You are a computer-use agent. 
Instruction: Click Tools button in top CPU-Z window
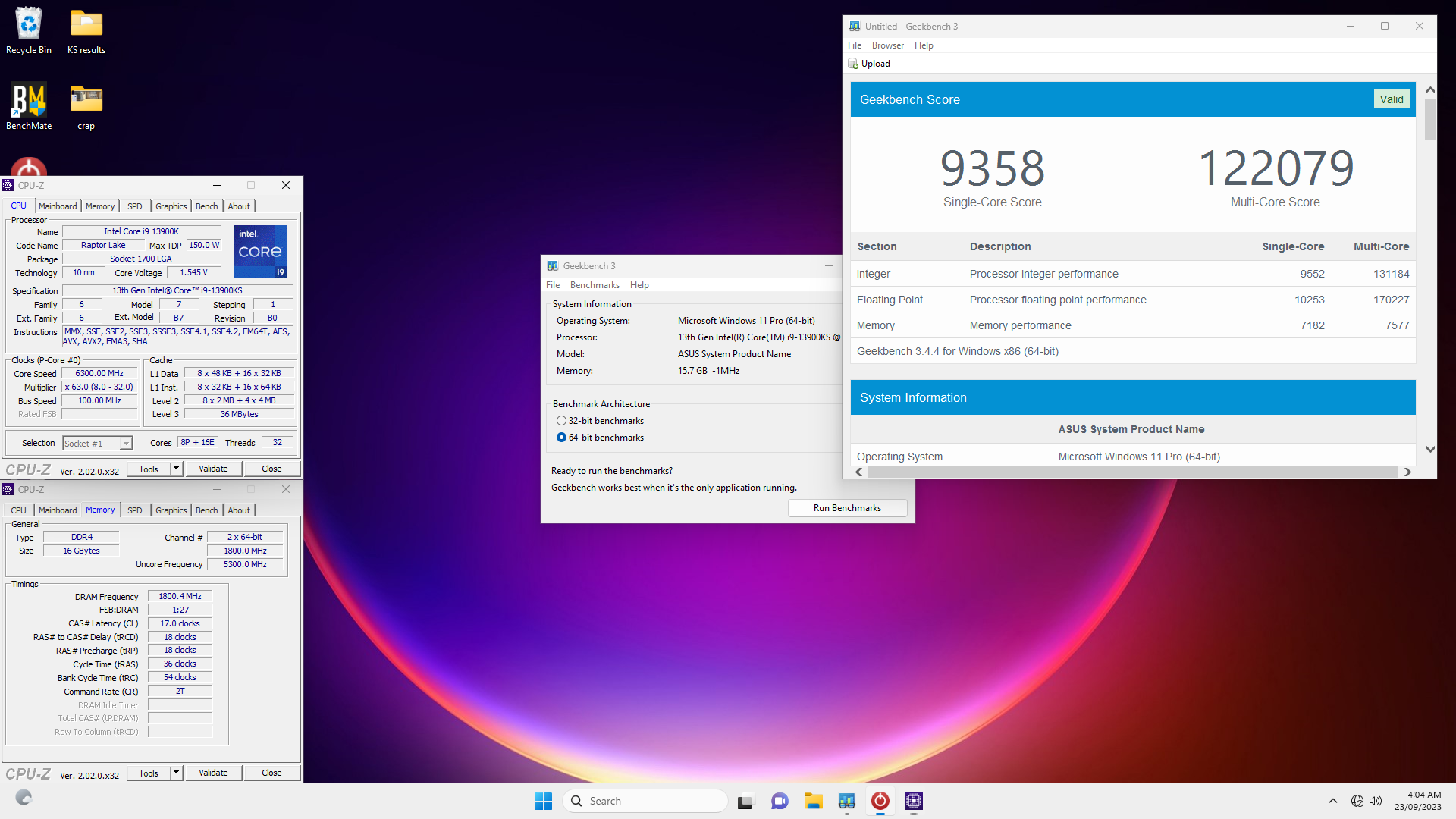click(x=149, y=469)
